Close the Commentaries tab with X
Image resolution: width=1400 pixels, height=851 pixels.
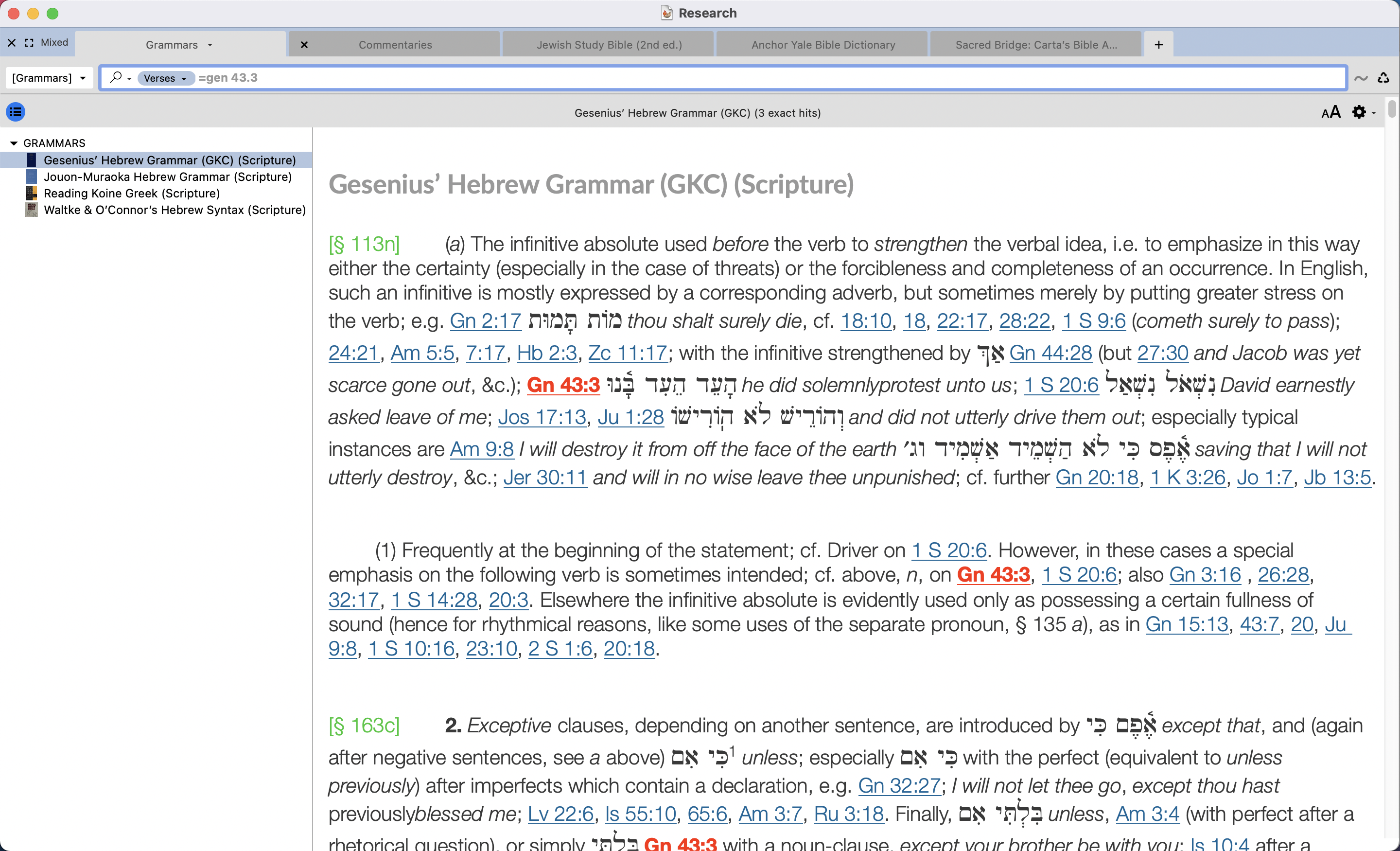304,44
